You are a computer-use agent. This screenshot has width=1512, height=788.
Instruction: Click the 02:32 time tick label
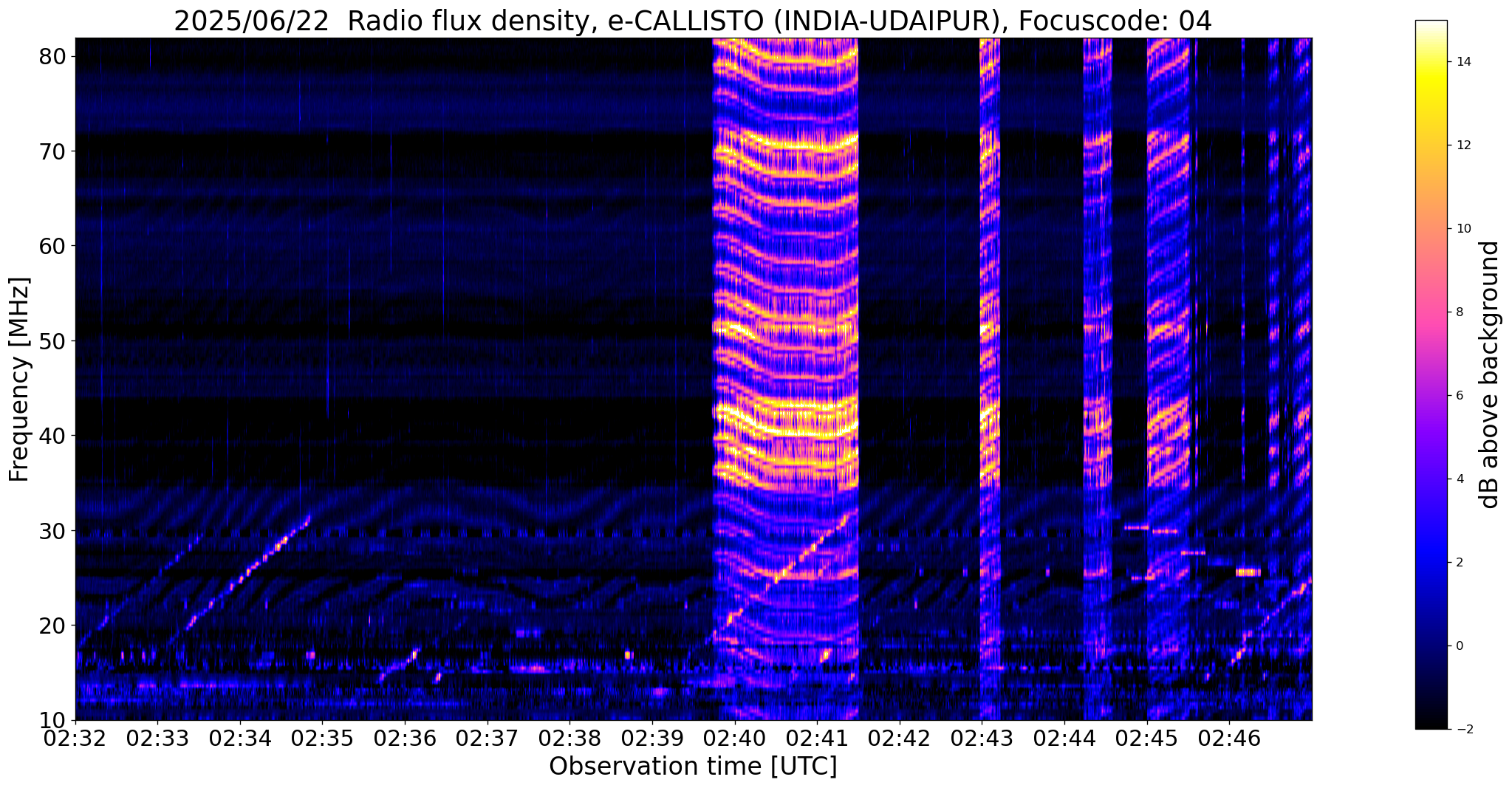tap(75, 738)
